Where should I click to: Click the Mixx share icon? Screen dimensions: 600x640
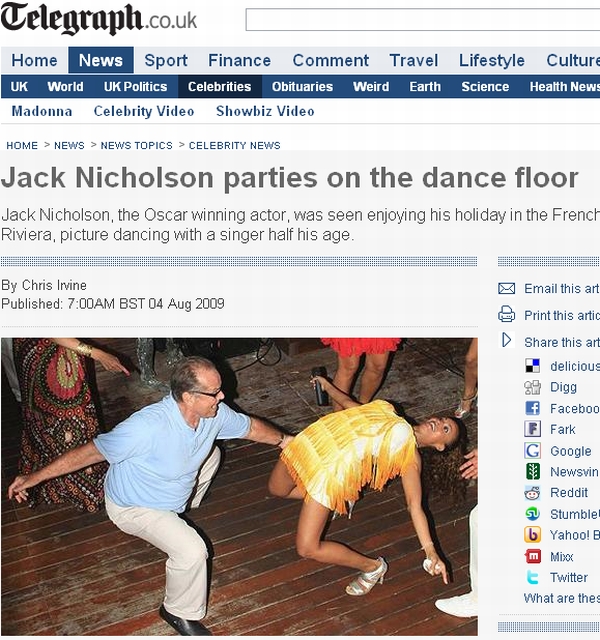pyautogui.click(x=532, y=556)
